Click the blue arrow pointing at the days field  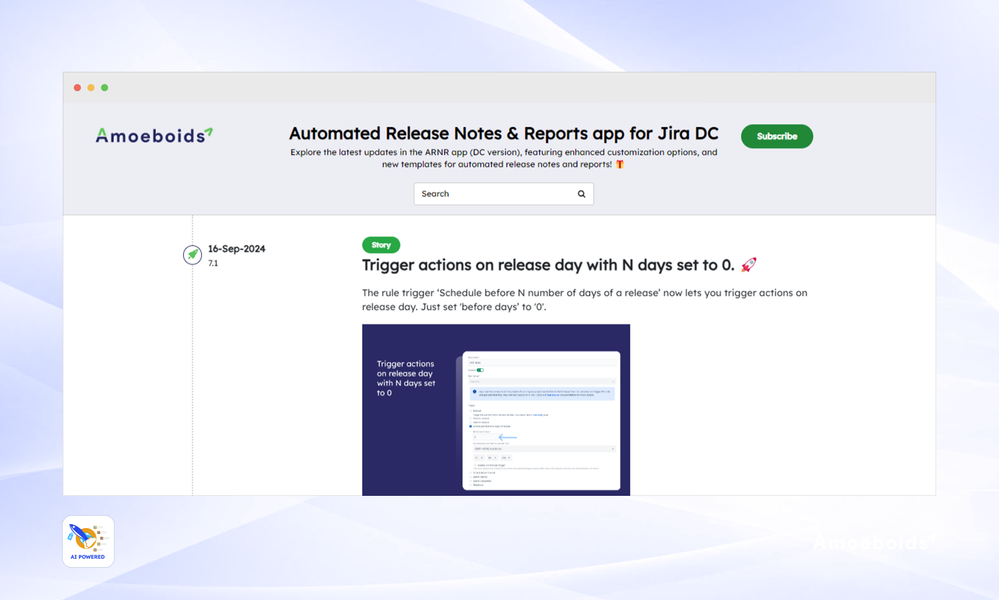click(508, 437)
